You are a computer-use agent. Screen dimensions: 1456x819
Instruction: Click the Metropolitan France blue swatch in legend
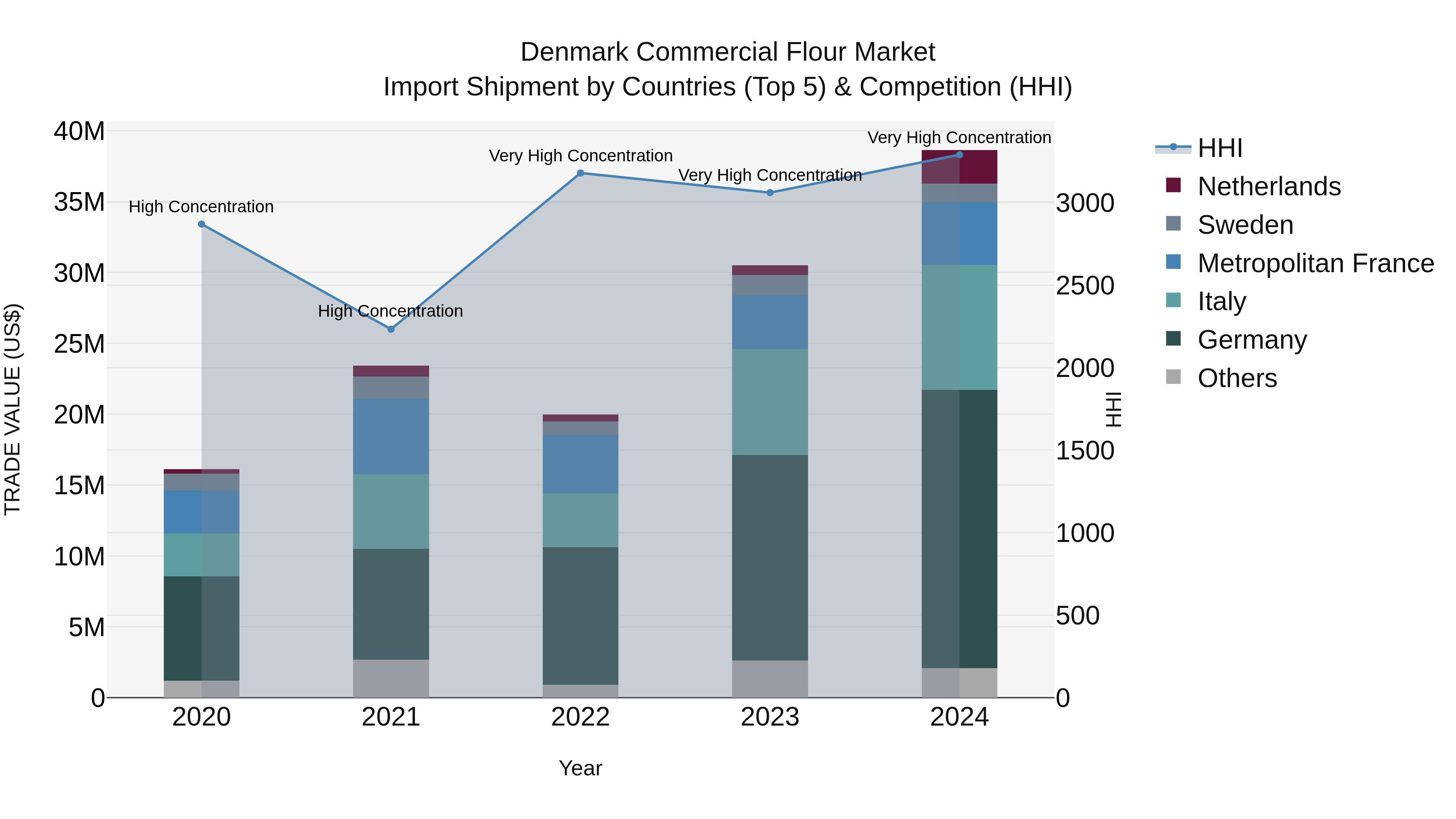point(1173,262)
